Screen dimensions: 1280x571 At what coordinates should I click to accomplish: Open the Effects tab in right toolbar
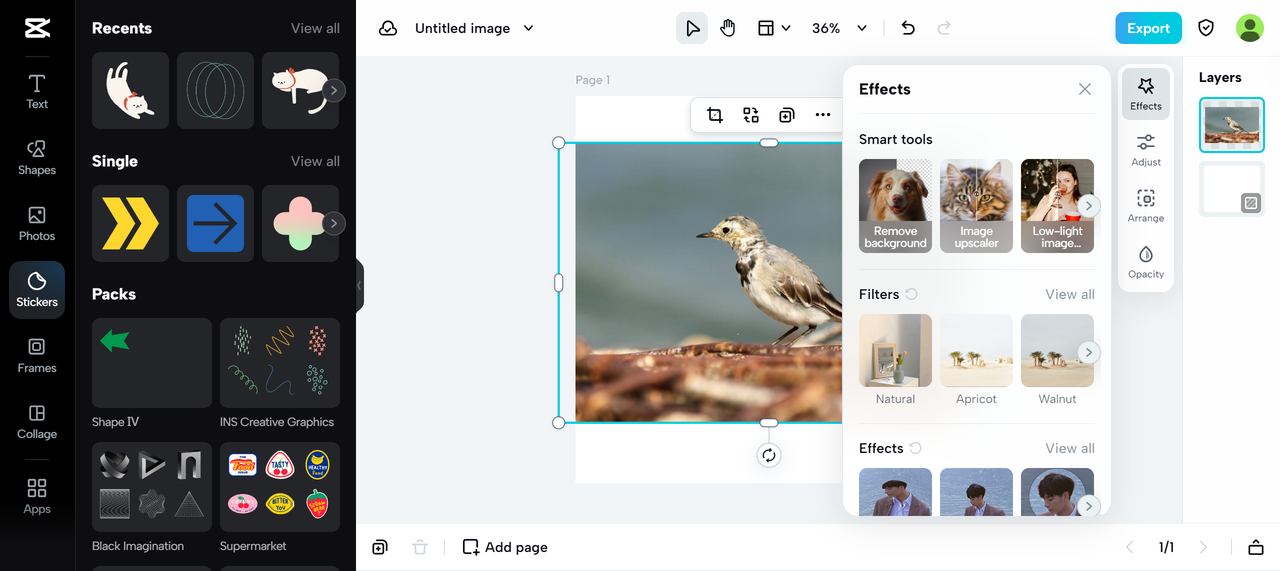pos(1146,93)
